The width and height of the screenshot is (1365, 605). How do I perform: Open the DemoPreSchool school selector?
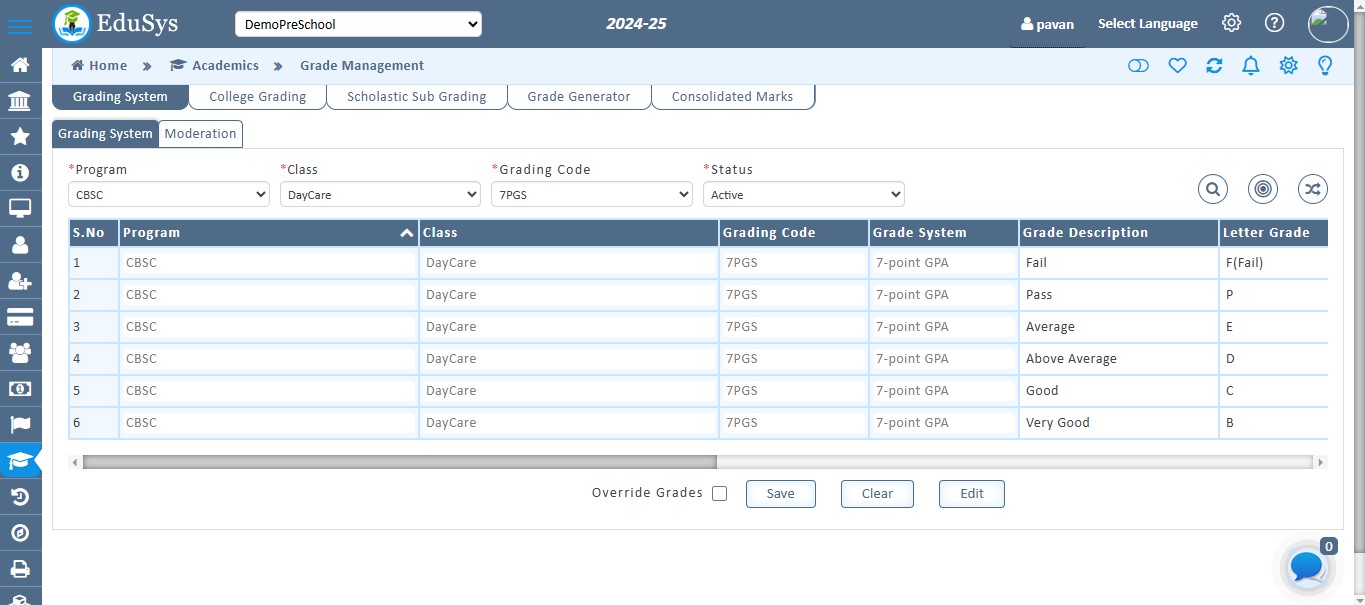click(358, 24)
